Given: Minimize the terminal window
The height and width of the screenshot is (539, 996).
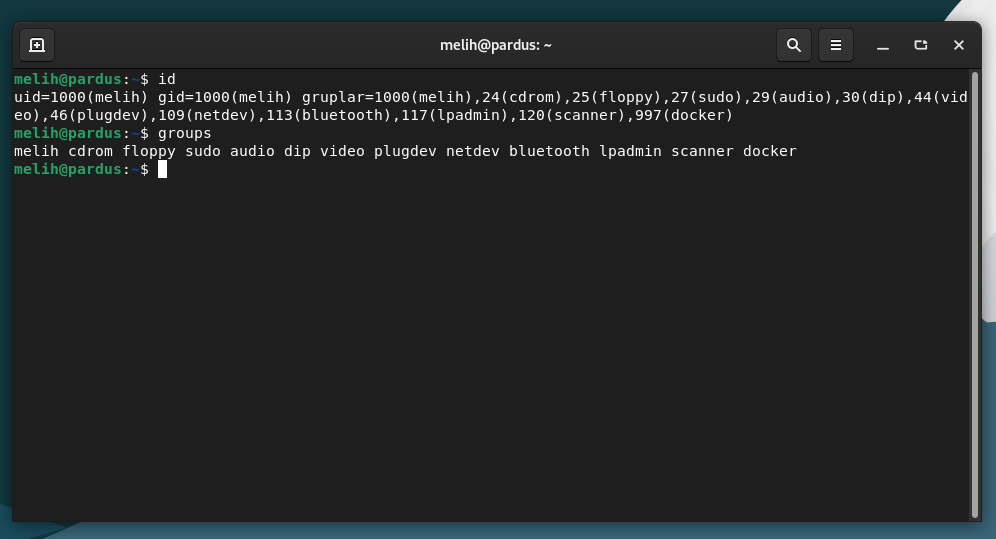Looking at the screenshot, I should (882, 45).
